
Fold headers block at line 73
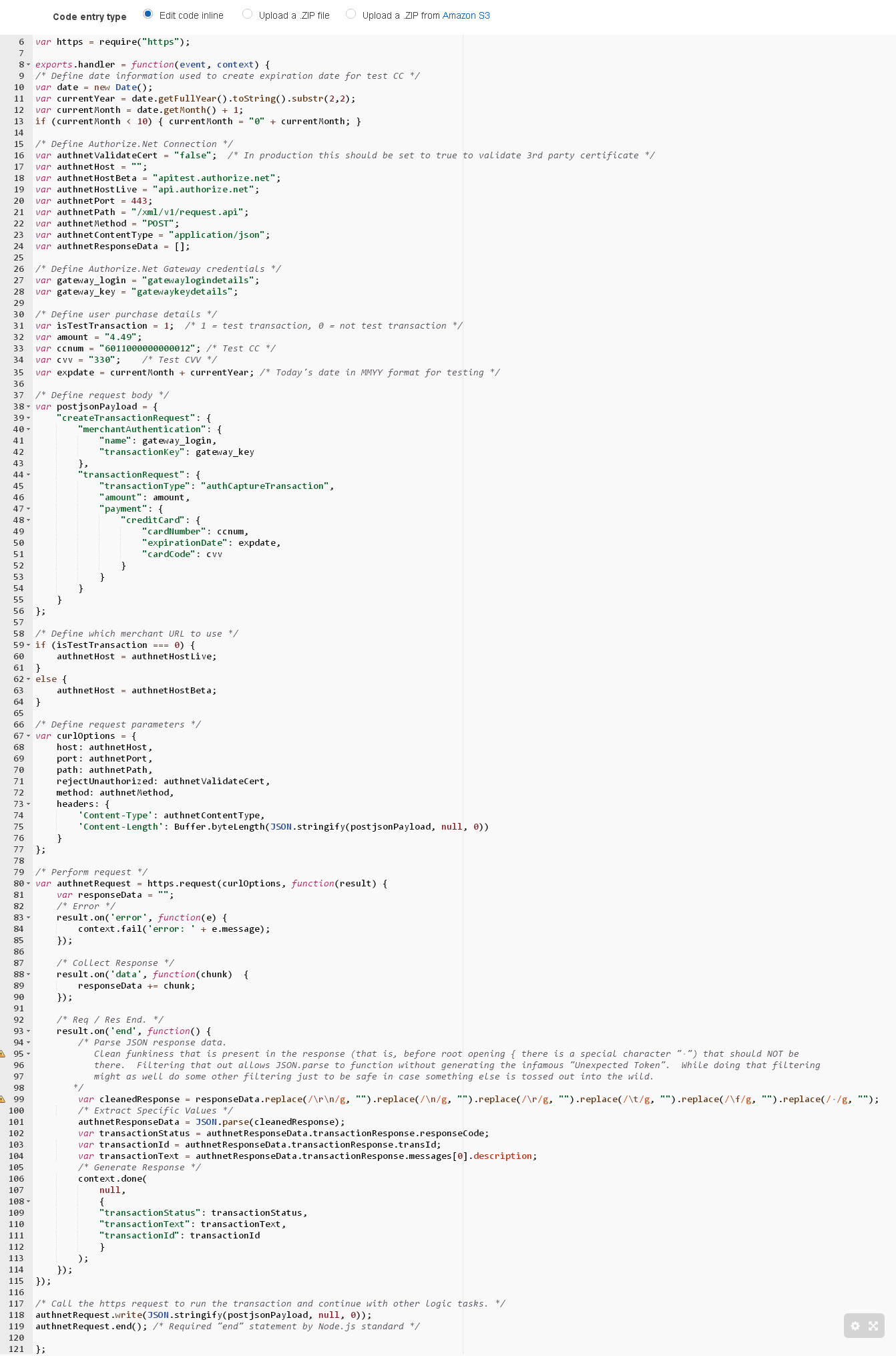click(28, 804)
